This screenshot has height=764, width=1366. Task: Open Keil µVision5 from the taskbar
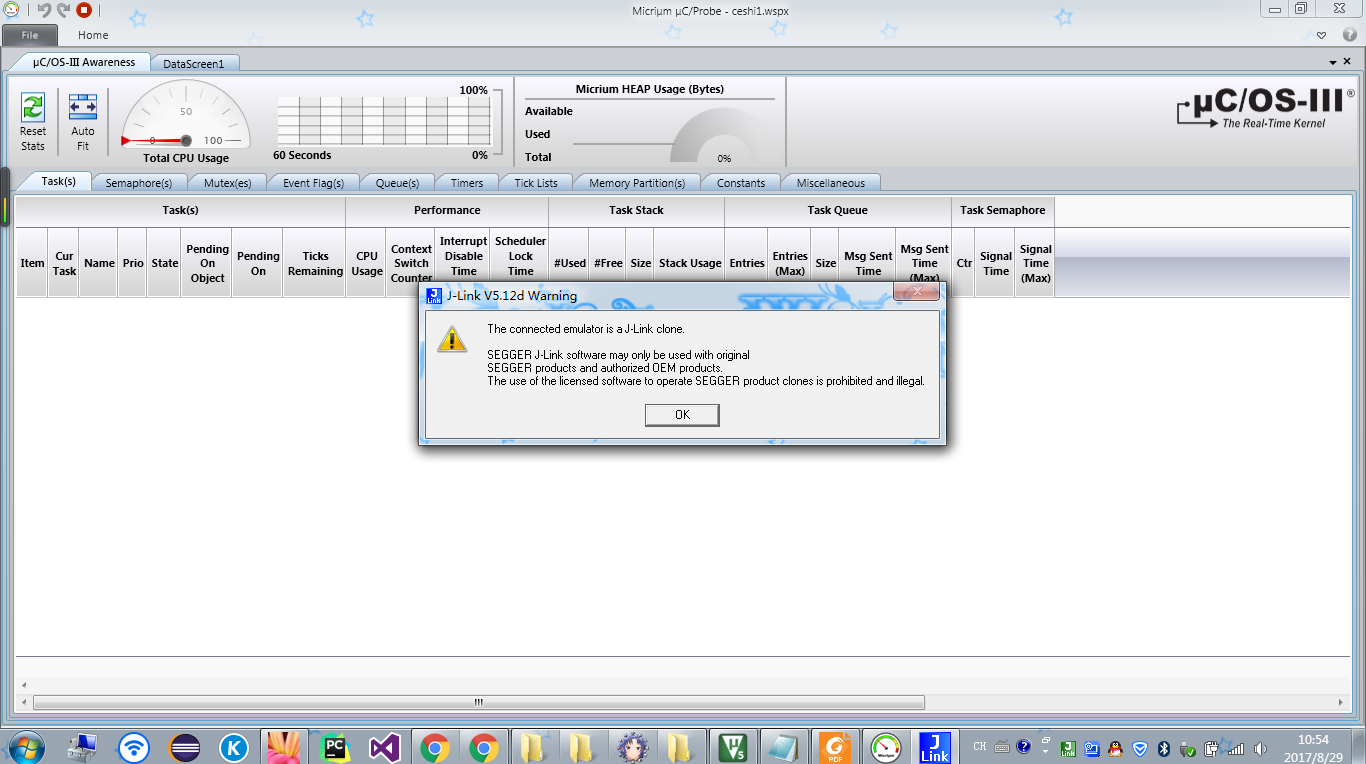pos(734,746)
